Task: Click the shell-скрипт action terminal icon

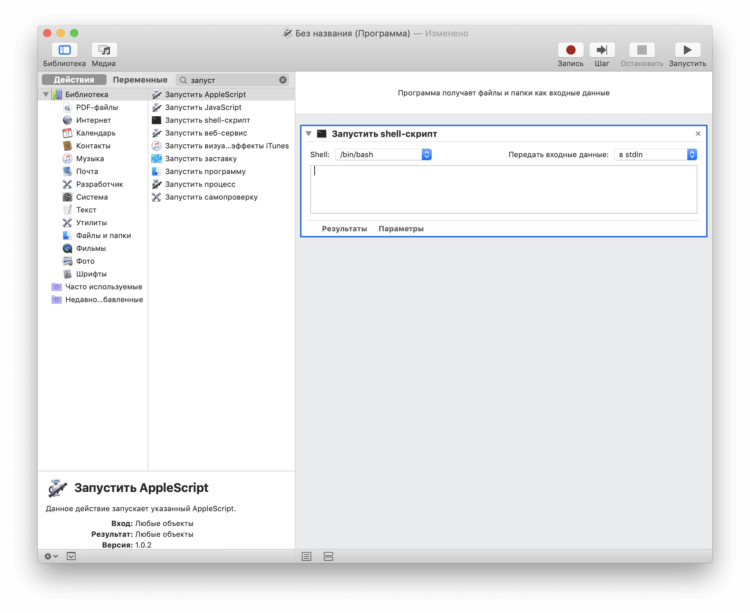Action: pyautogui.click(x=322, y=133)
